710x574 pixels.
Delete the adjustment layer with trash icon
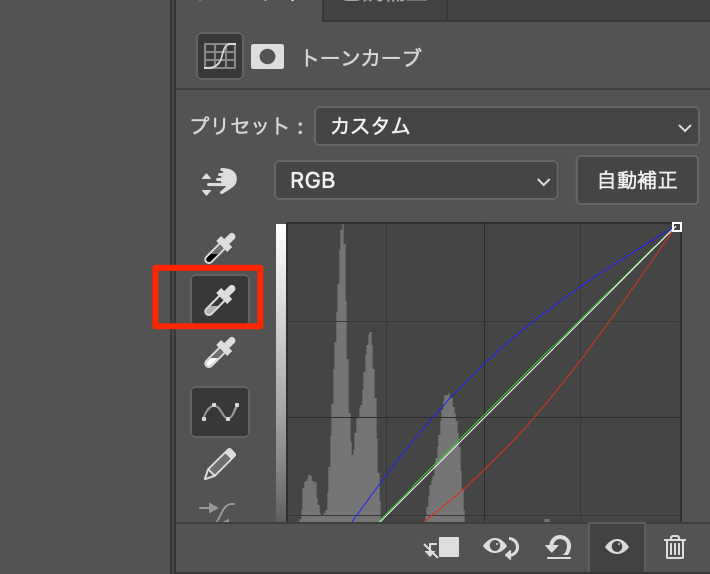pos(675,547)
